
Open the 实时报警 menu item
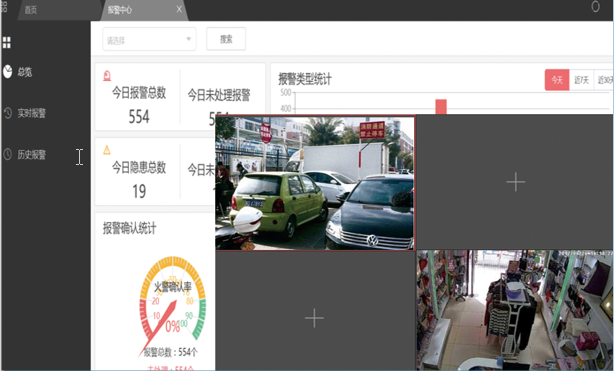pyautogui.click(x=31, y=113)
